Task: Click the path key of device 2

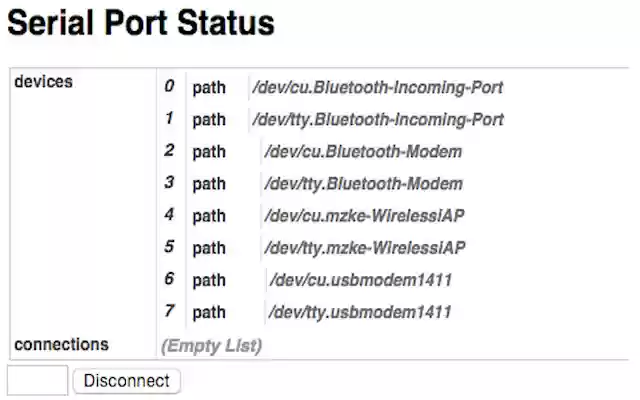Action: pos(209,152)
